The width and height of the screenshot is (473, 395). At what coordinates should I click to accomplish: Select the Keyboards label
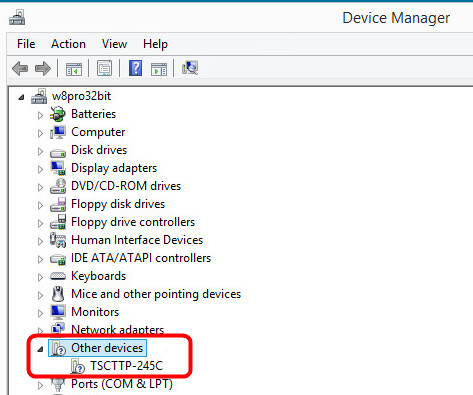coord(99,276)
